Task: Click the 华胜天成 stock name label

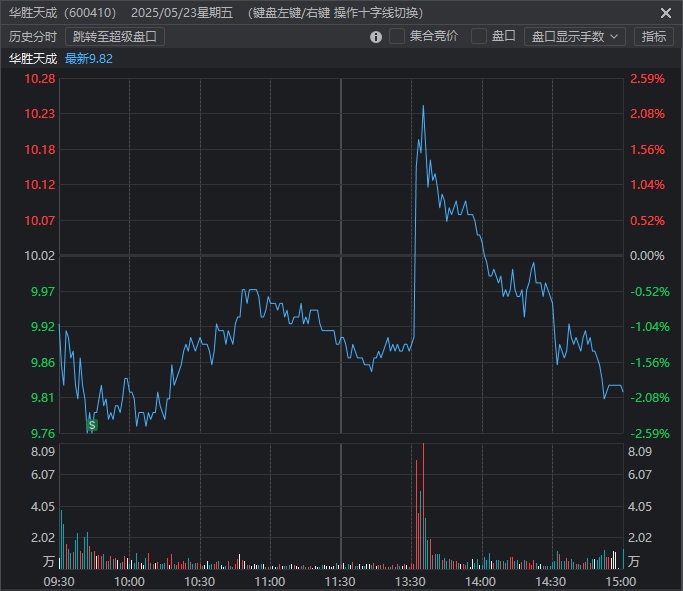Action: click(33, 58)
